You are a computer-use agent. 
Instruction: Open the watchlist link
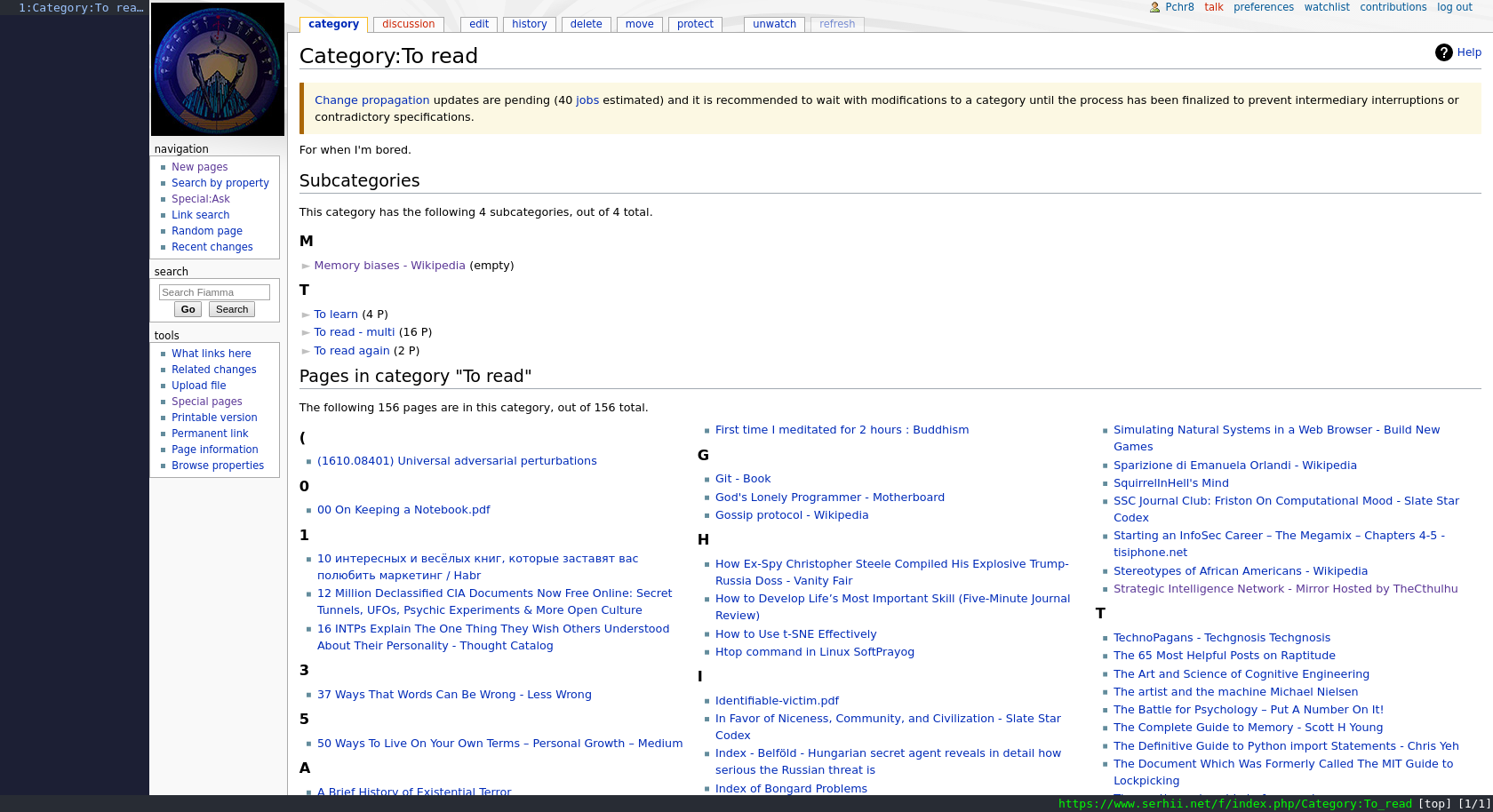coord(1326,7)
